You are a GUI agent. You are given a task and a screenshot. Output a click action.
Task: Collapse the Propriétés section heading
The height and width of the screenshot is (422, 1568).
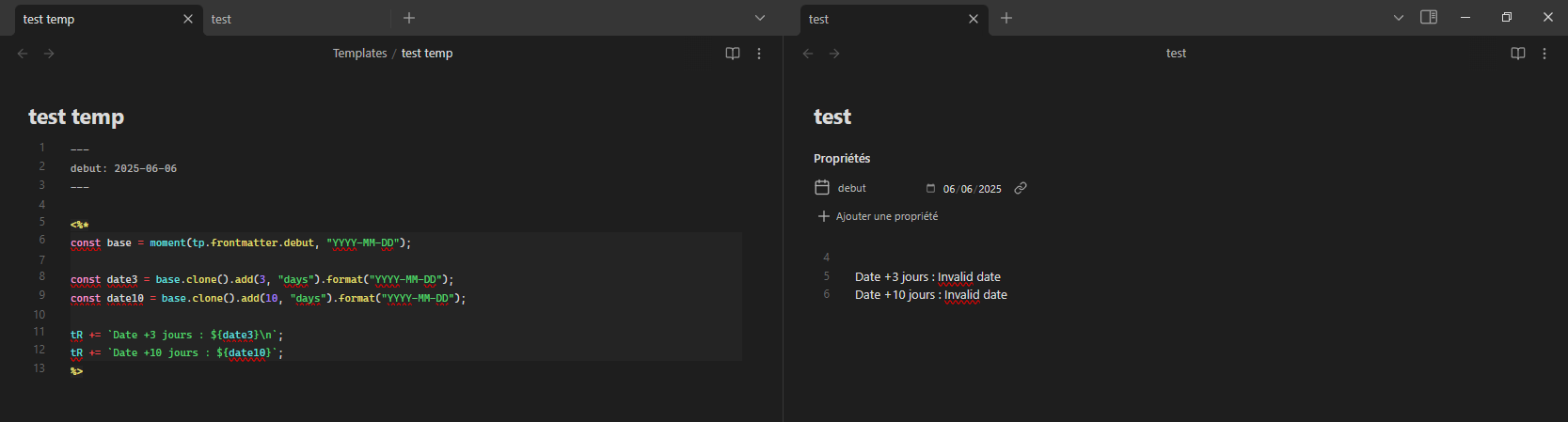[x=842, y=158]
